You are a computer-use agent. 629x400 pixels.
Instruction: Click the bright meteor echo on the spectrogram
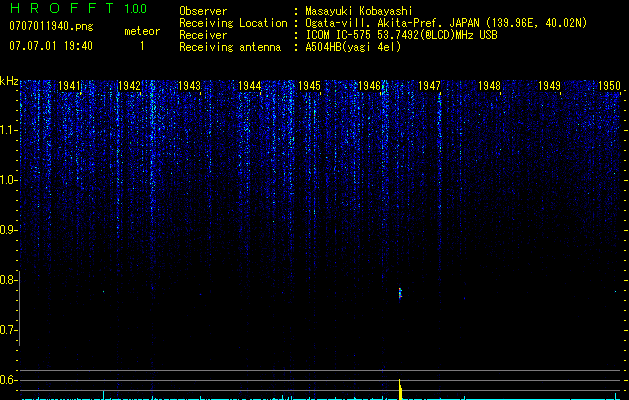click(400, 293)
